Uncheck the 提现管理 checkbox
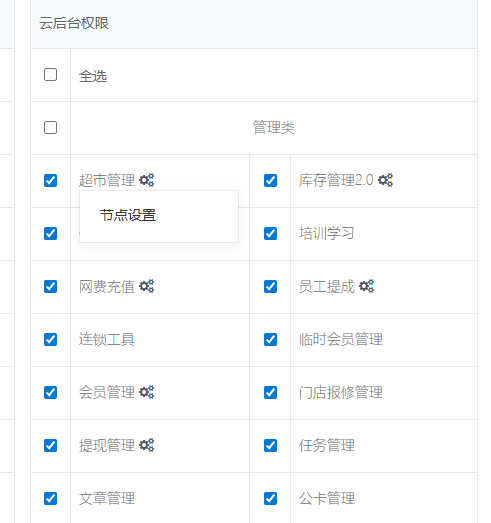The image size is (491, 523). [50, 446]
